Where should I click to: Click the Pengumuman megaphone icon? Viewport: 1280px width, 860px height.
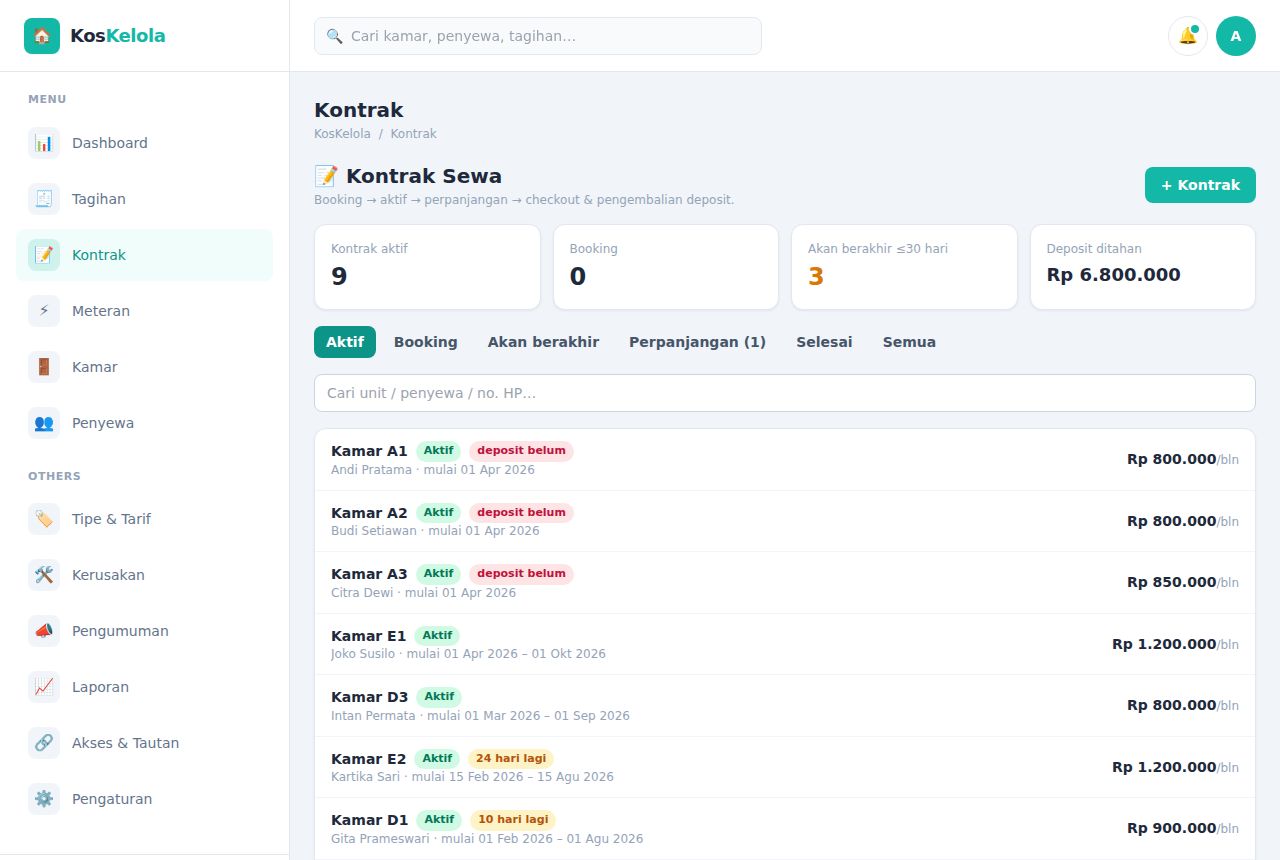click(44, 631)
